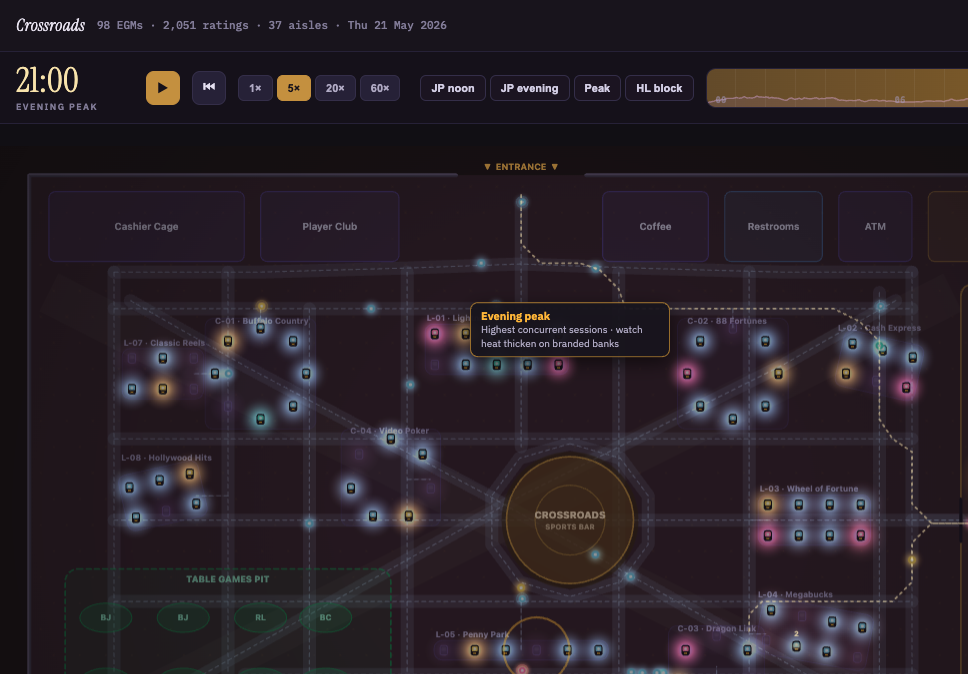Viewport: 968px width, 674px height.
Task: Click the Evening peak tooltip heading
Action: (x=515, y=316)
